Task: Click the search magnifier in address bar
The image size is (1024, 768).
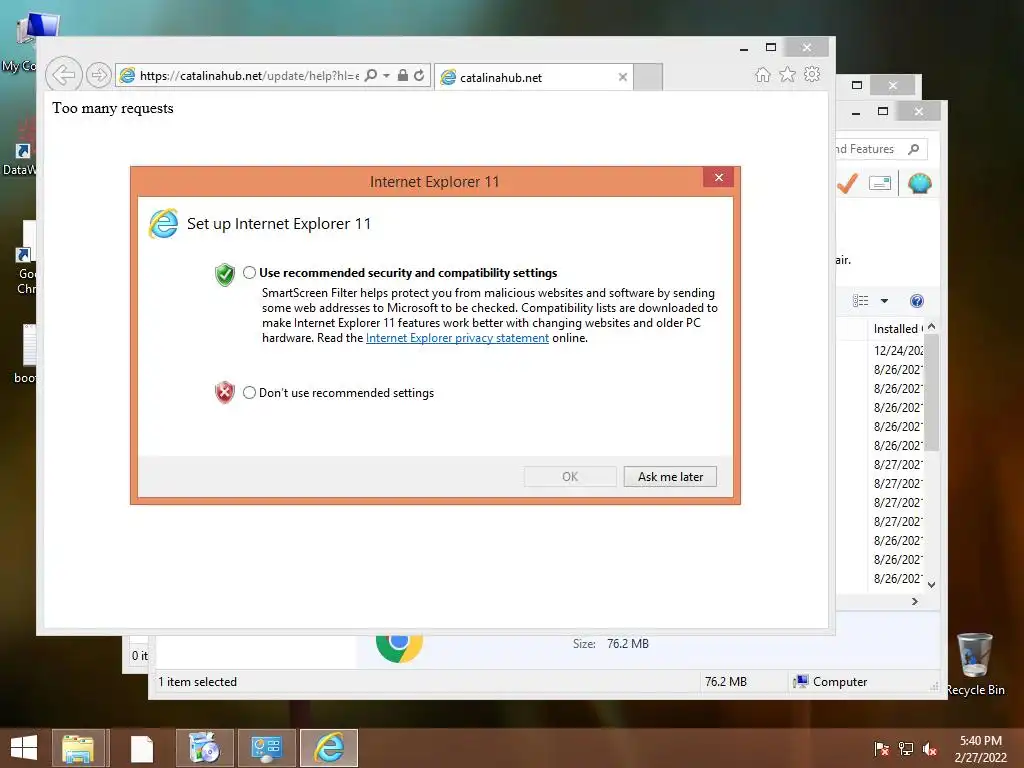Action: [x=370, y=76]
